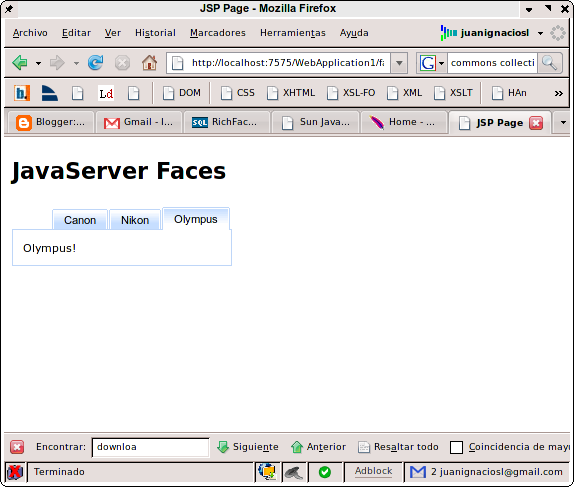Screen dimensions: 574x487
Task: Click the search magnifying glass button
Action: 549,63
